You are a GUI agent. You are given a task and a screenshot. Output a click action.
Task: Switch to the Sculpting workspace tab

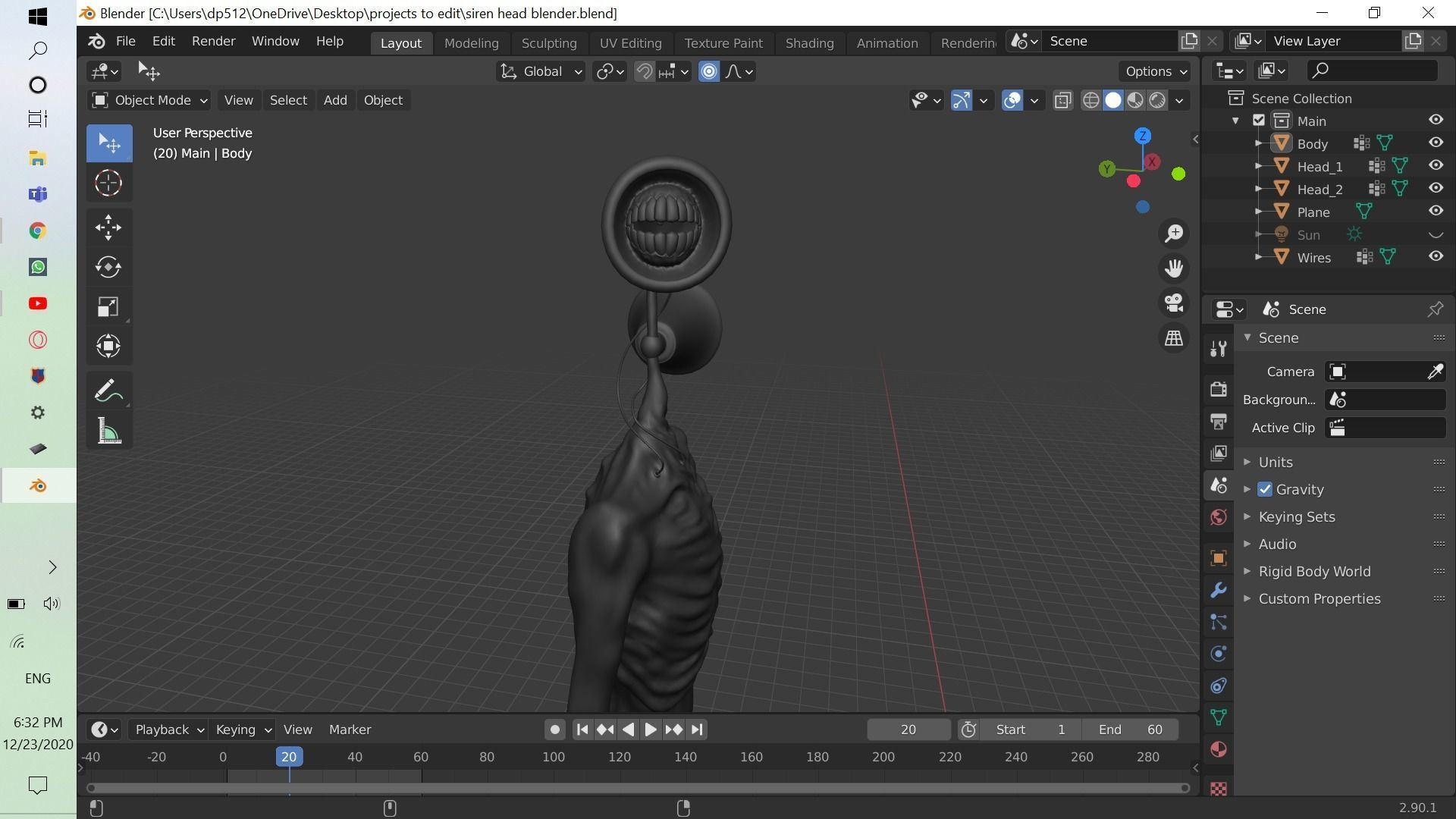coord(549,43)
